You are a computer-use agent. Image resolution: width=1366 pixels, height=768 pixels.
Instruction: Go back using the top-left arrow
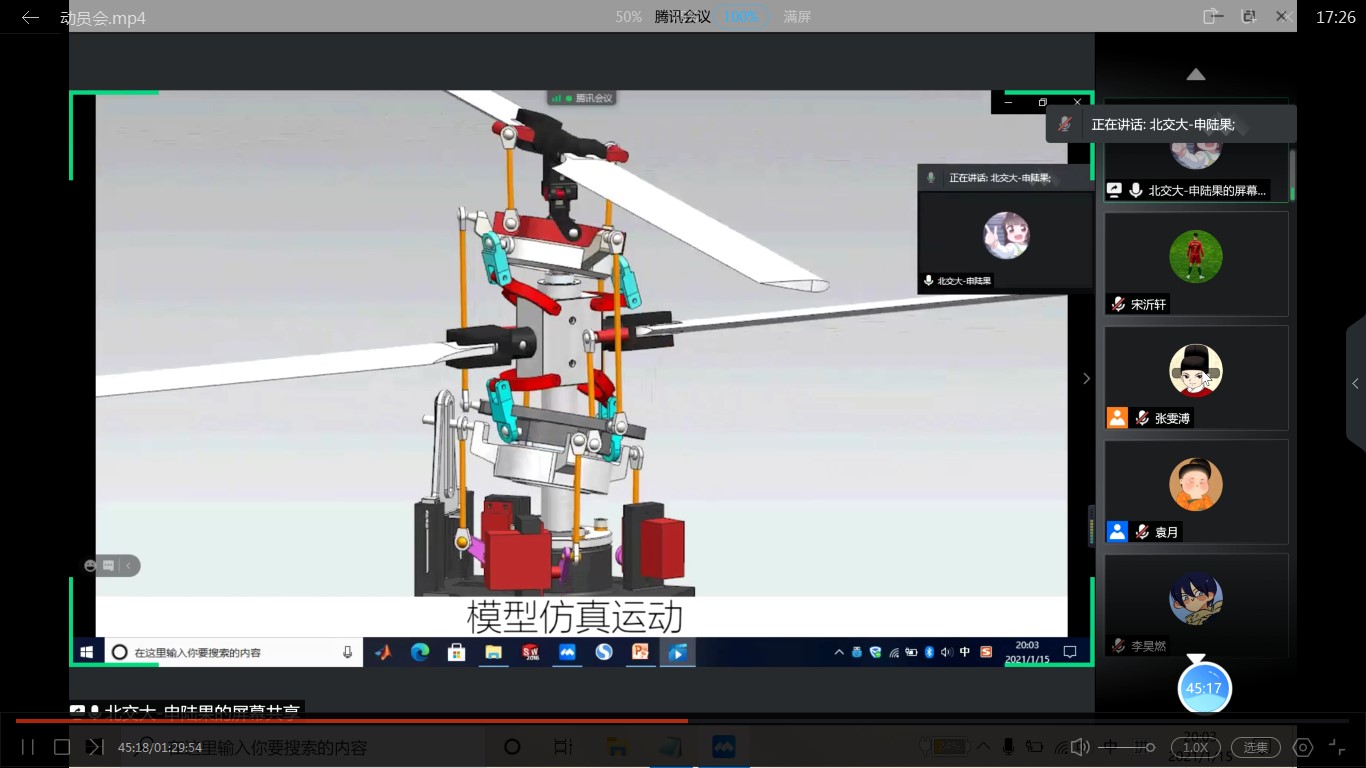pos(30,17)
